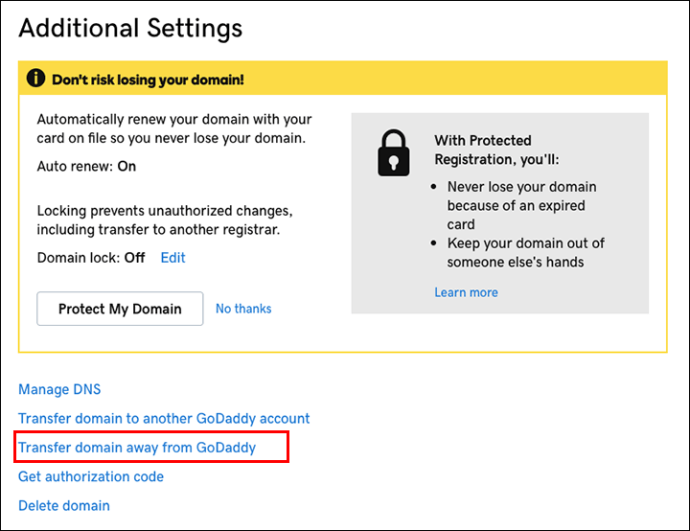Click the black padlock icon
The width and height of the screenshot is (690, 531).
click(x=393, y=153)
